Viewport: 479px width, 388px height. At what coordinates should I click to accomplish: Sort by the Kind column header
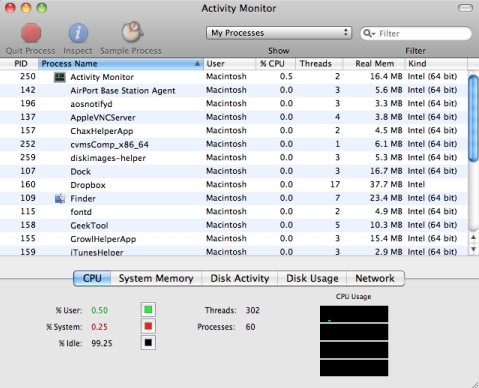click(x=436, y=64)
